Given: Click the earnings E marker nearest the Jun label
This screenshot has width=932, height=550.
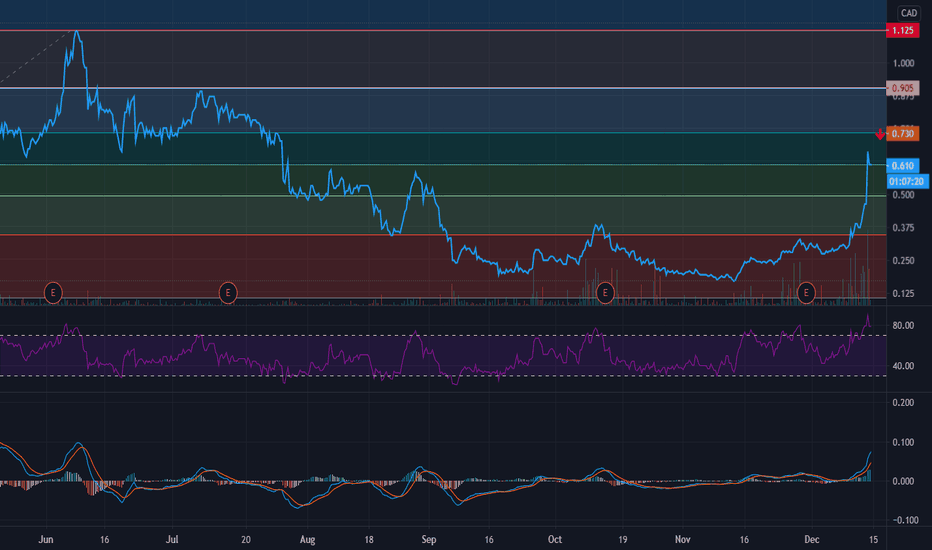Looking at the screenshot, I should pyautogui.click(x=53, y=293).
